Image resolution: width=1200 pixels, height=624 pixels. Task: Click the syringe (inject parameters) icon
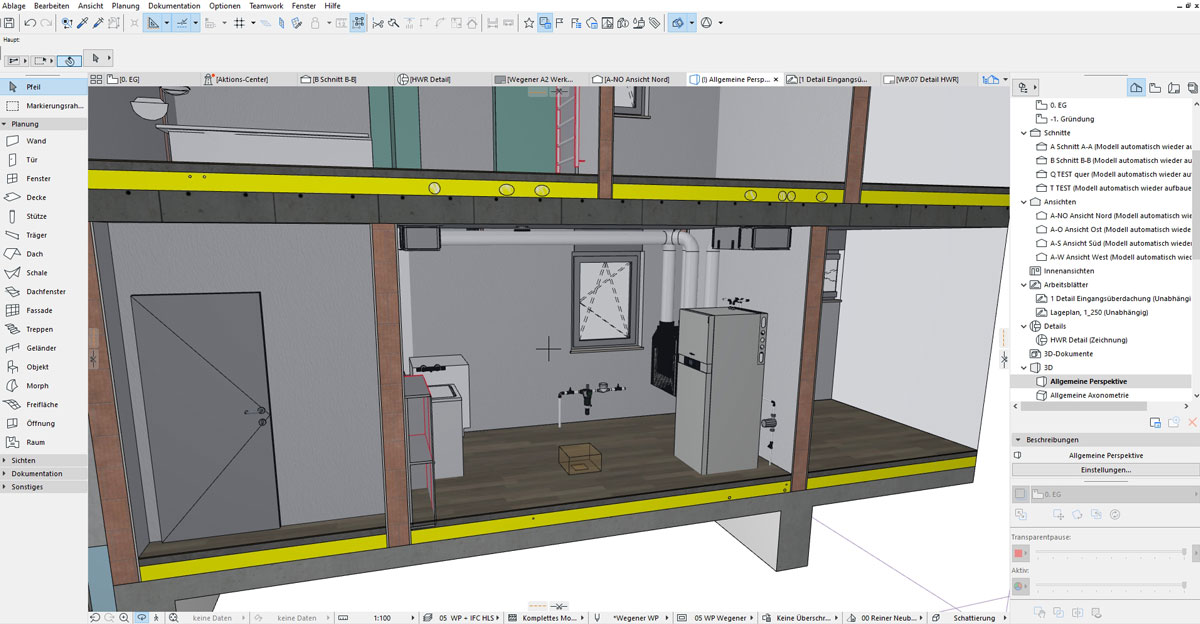(x=98, y=22)
